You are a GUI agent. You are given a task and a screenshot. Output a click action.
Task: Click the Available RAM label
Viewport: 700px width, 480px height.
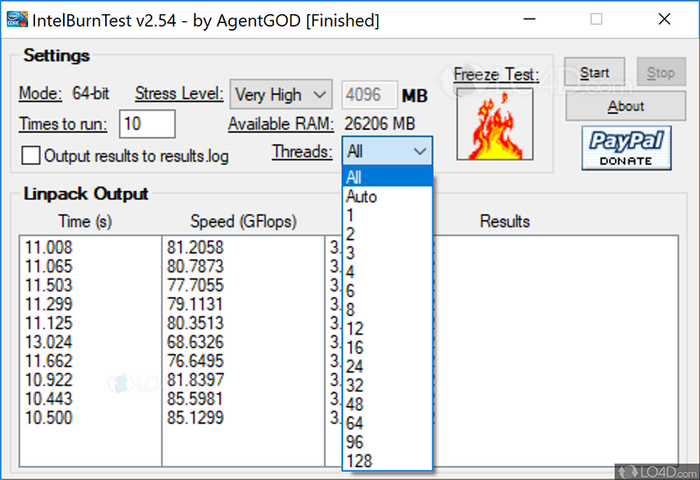pyautogui.click(x=281, y=124)
